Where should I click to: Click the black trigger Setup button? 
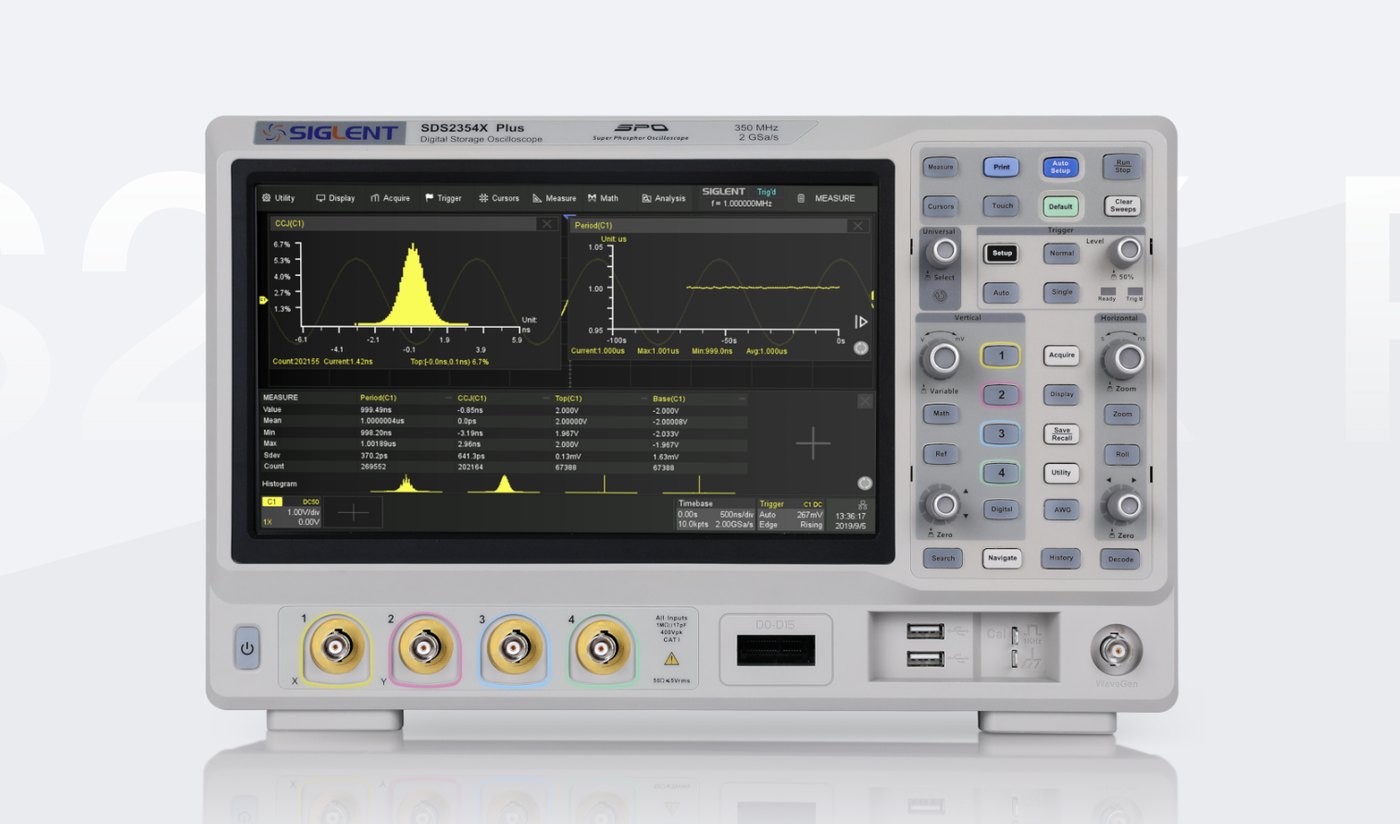(x=1002, y=253)
